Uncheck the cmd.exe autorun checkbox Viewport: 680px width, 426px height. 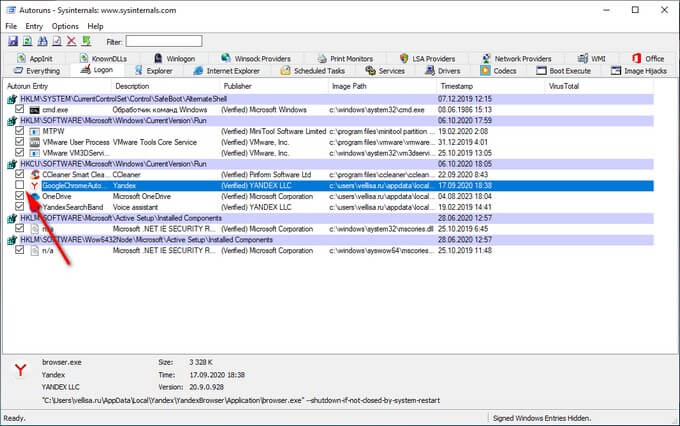[20, 109]
